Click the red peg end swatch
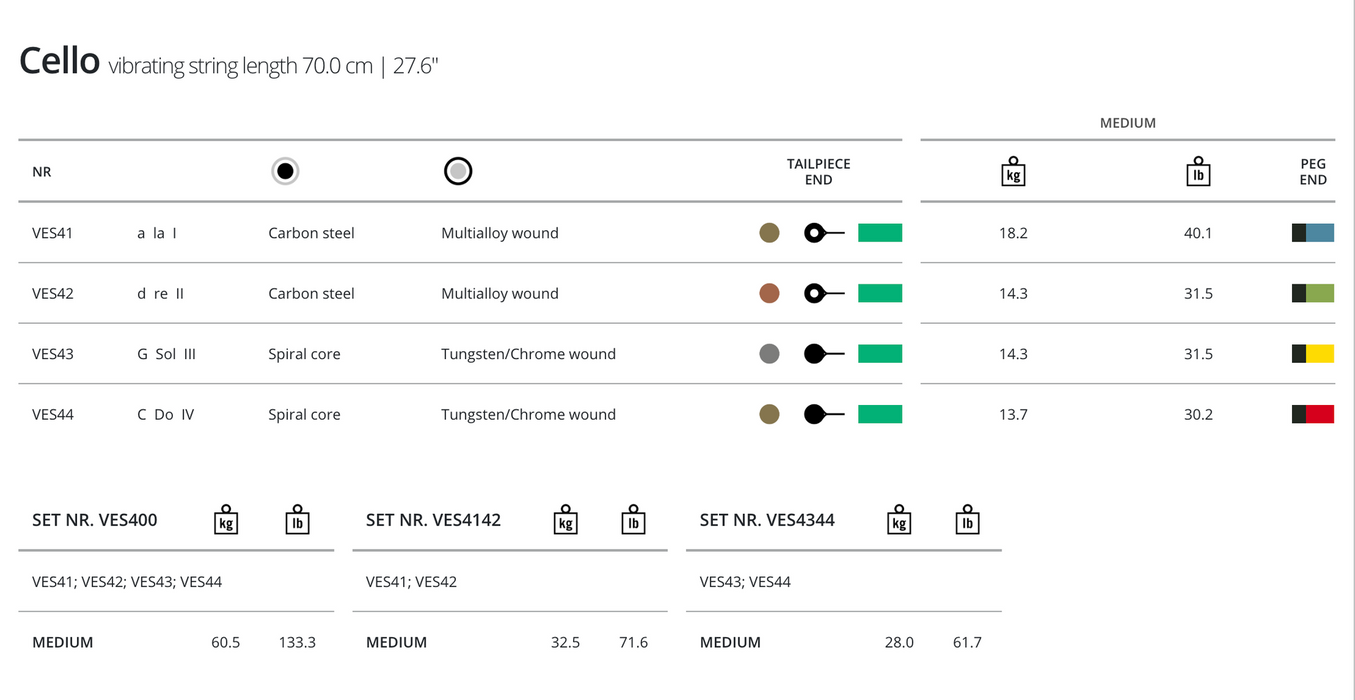This screenshot has height=700, width=1355. click(1313, 414)
